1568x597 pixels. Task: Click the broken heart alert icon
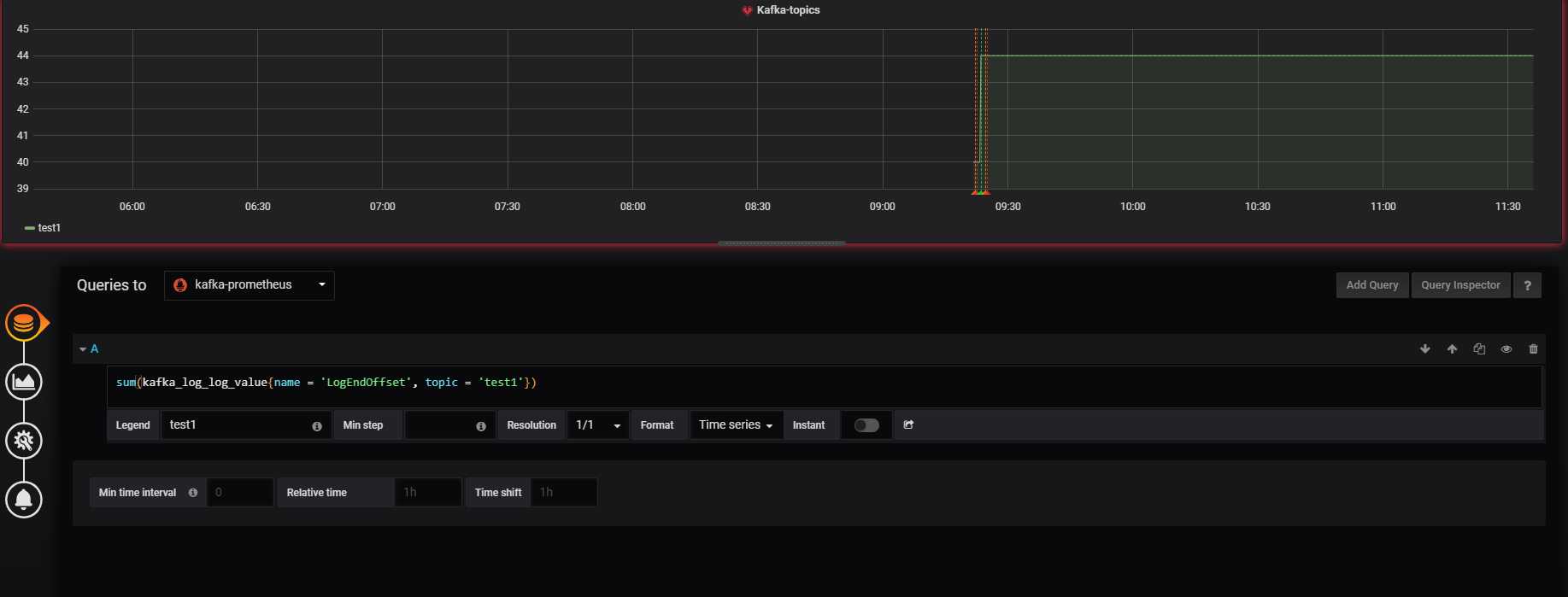pyautogui.click(x=747, y=10)
